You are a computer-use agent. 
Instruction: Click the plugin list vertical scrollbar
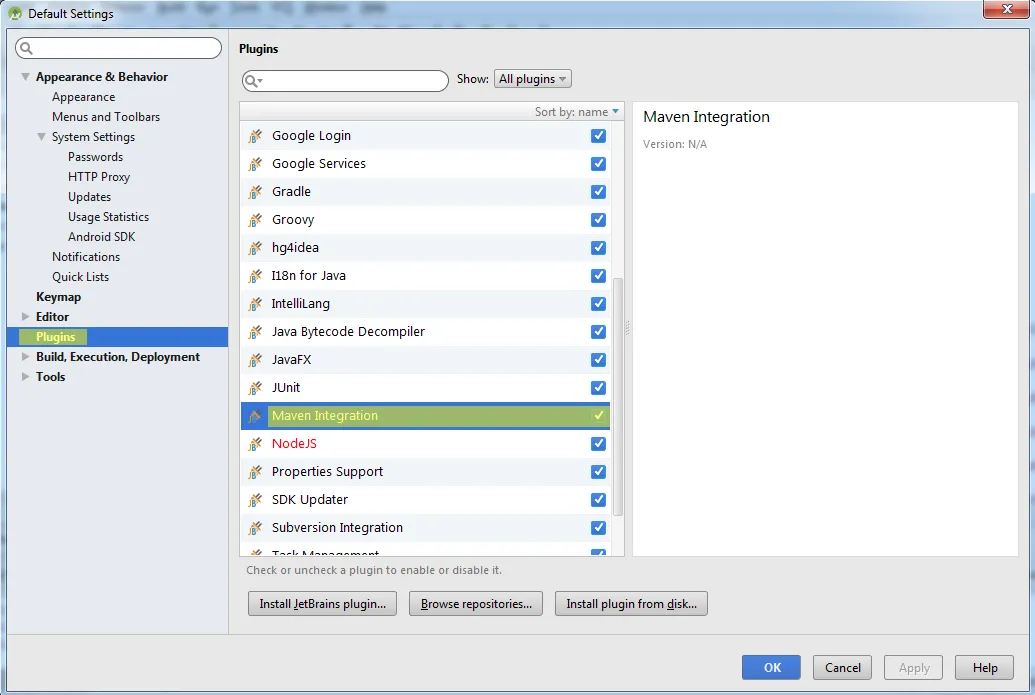coord(618,396)
